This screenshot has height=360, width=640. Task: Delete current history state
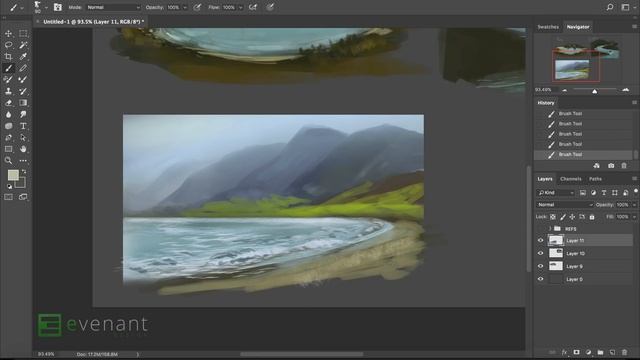(x=624, y=166)
